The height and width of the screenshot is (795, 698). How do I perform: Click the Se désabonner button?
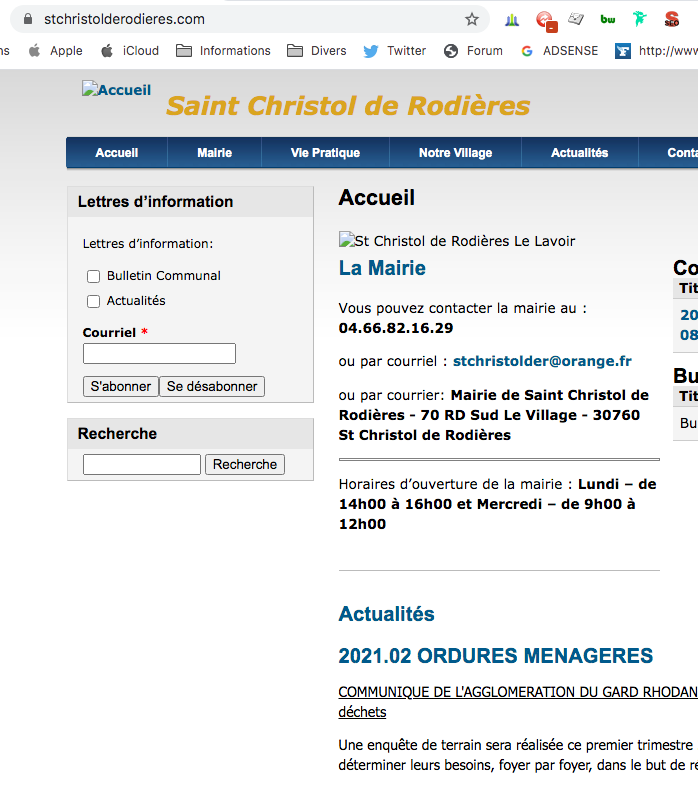212,386
